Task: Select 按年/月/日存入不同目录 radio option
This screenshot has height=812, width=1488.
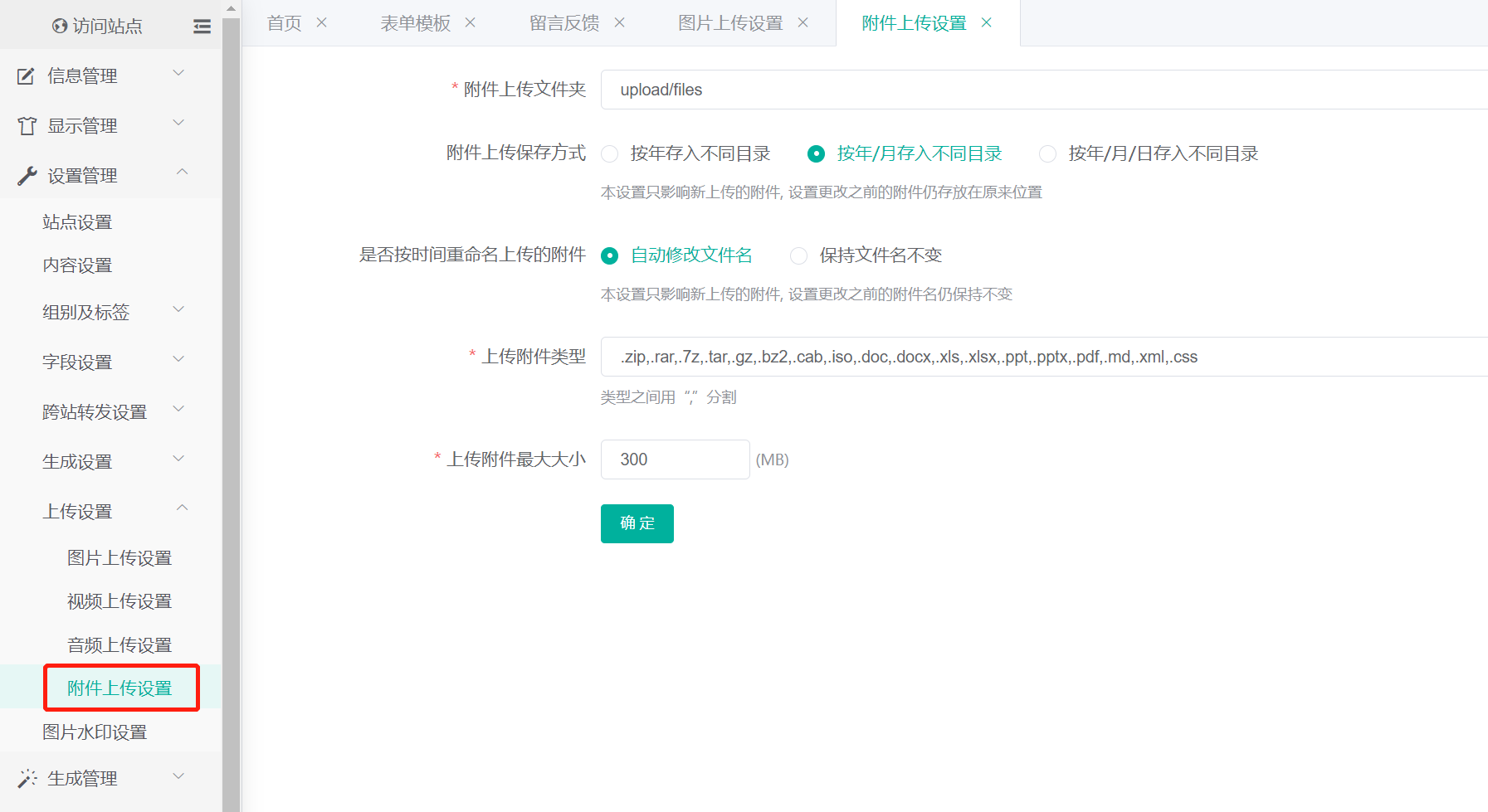Action: (x=1048, y=154)
